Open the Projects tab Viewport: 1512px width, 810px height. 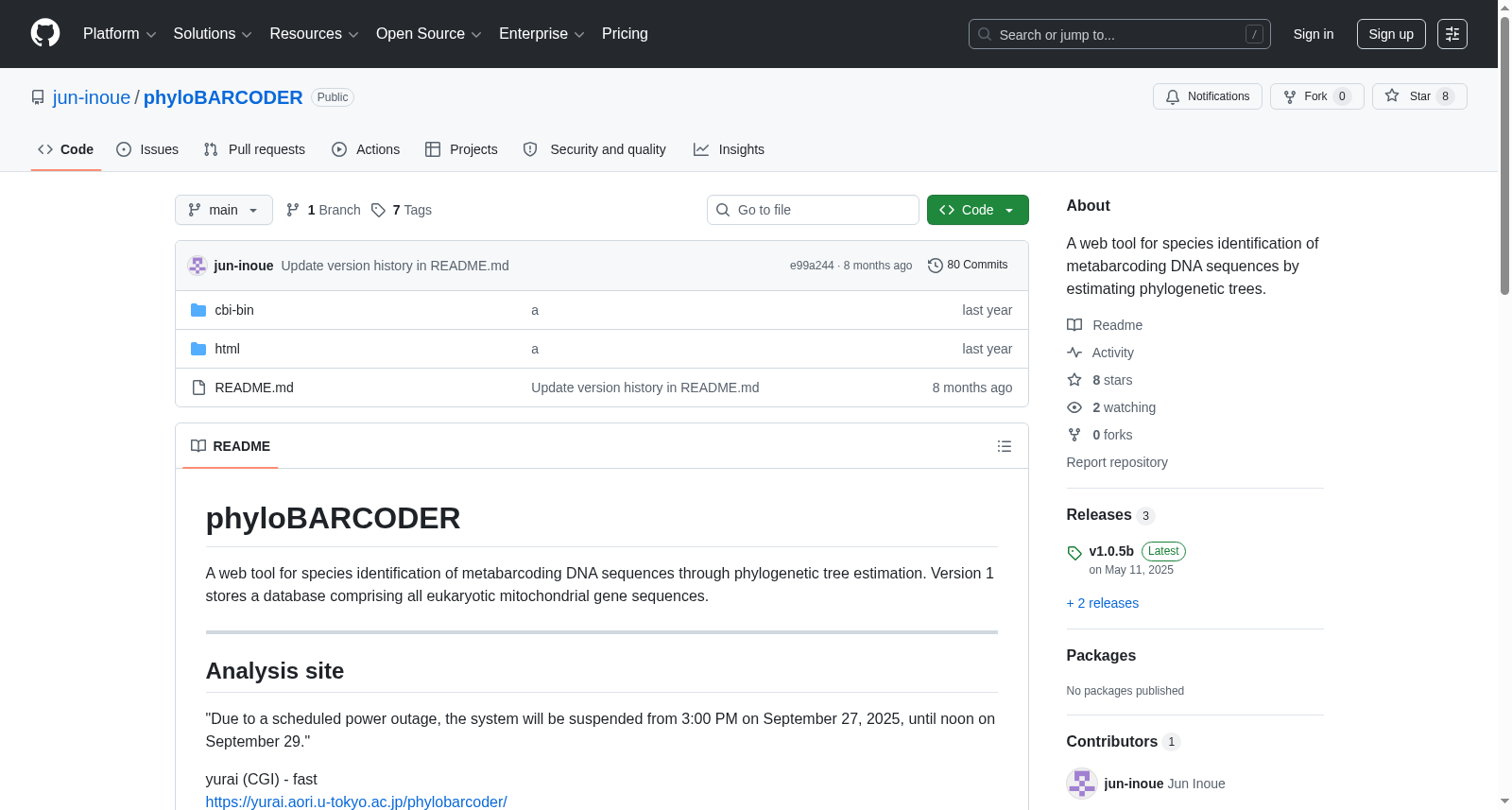point(461,149)
